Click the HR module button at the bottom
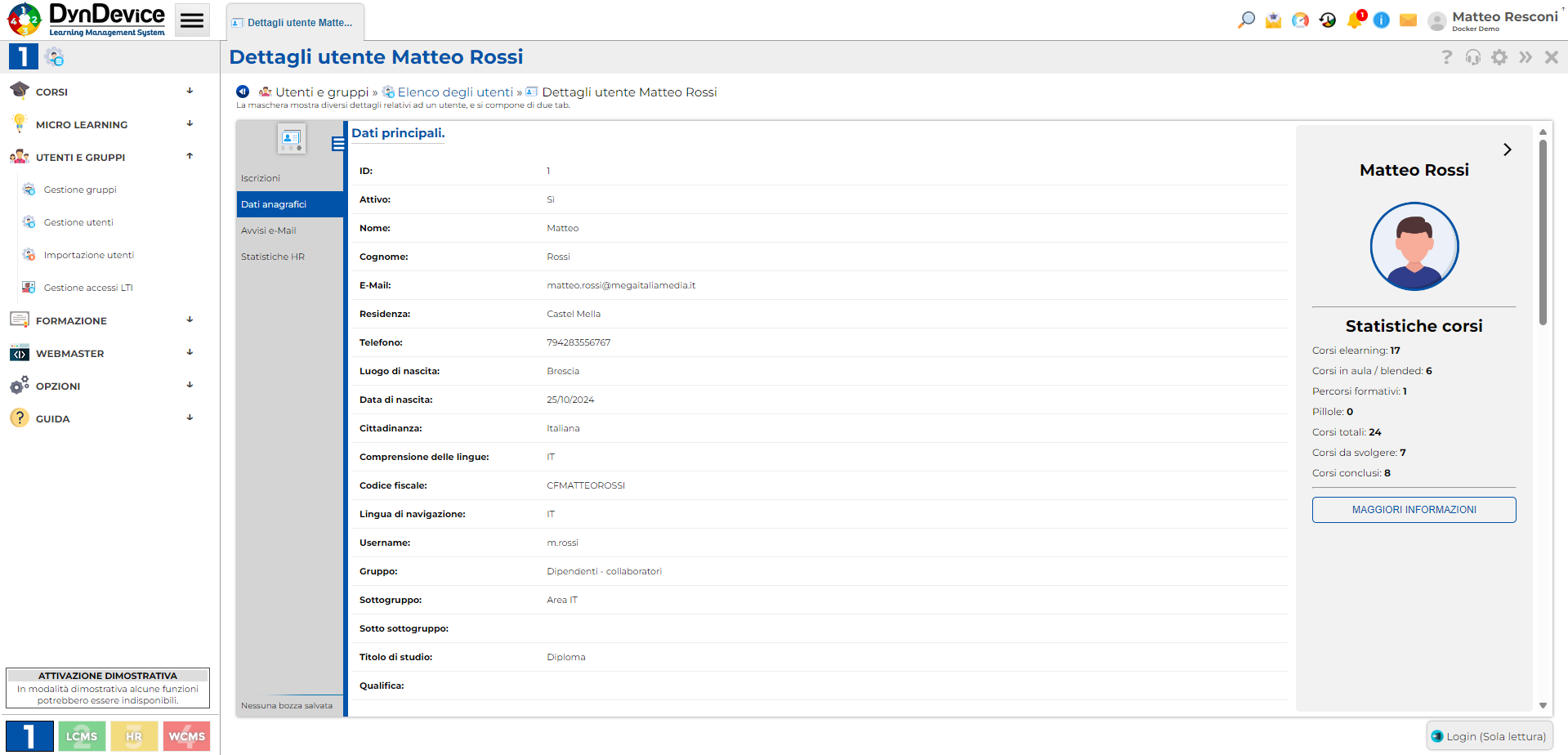This screenshot has height=755, width=1568. [x=134, y=735]
